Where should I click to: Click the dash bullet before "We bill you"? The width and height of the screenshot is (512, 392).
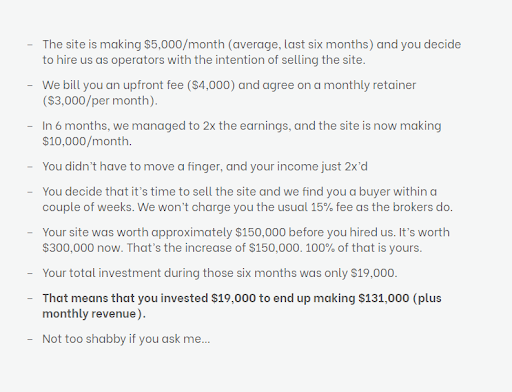(30, 85)
